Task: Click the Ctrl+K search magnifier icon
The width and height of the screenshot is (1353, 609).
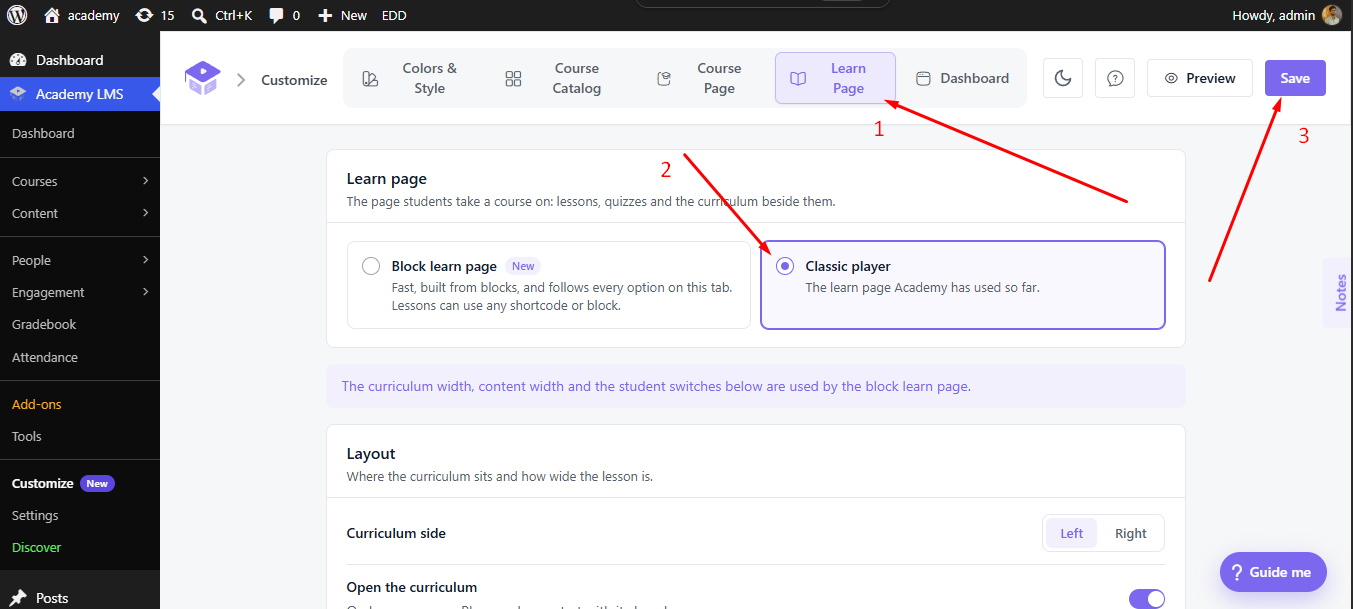Action: (199, 15)
